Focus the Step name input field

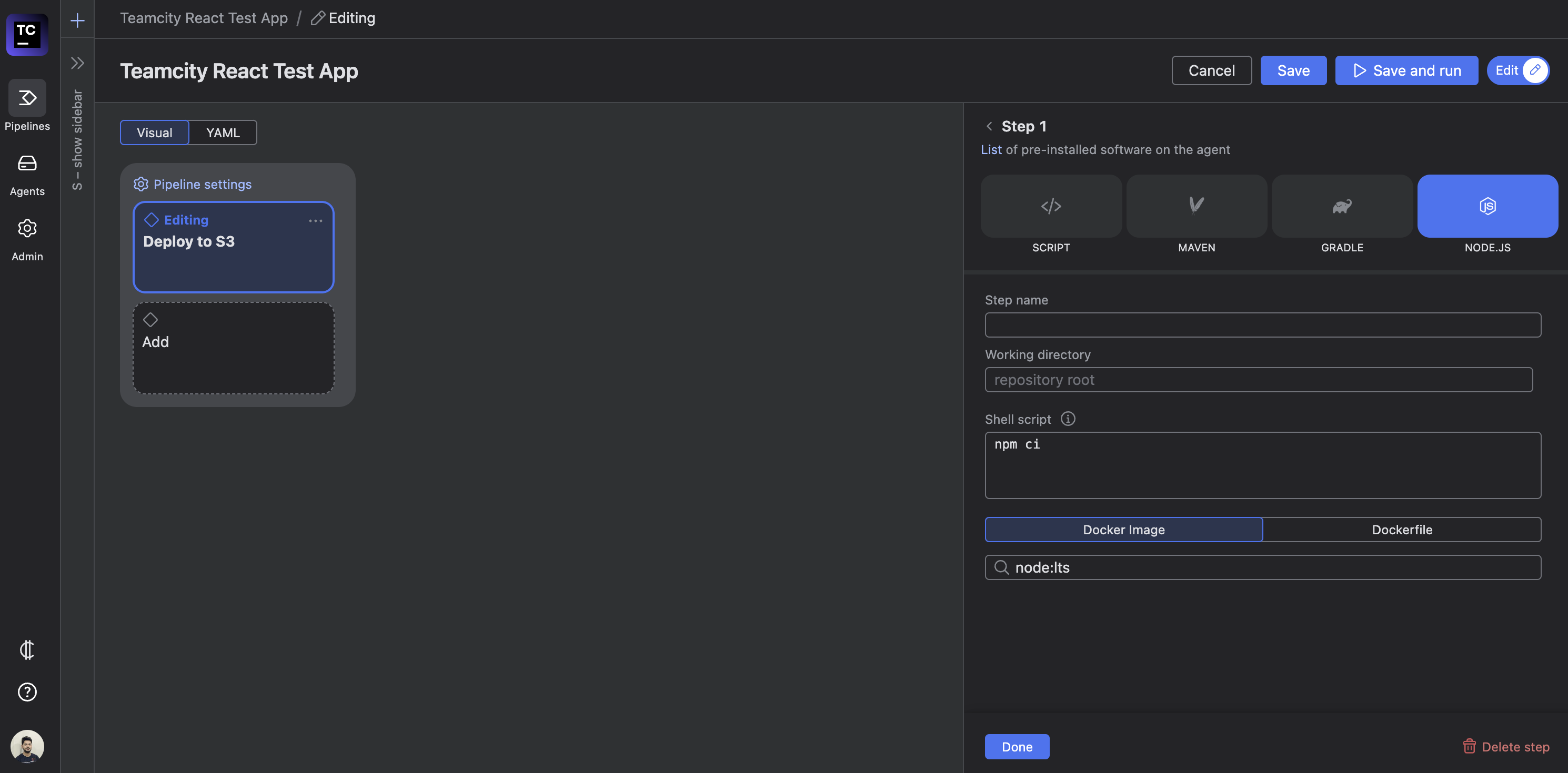1263,325
